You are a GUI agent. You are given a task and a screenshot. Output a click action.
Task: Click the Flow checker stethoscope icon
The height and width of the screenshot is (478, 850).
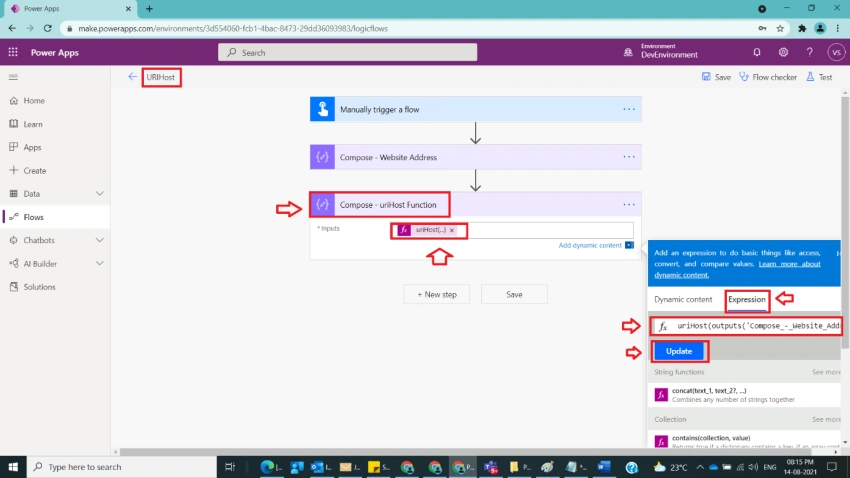pyautogui.click(x=744, y=76)
